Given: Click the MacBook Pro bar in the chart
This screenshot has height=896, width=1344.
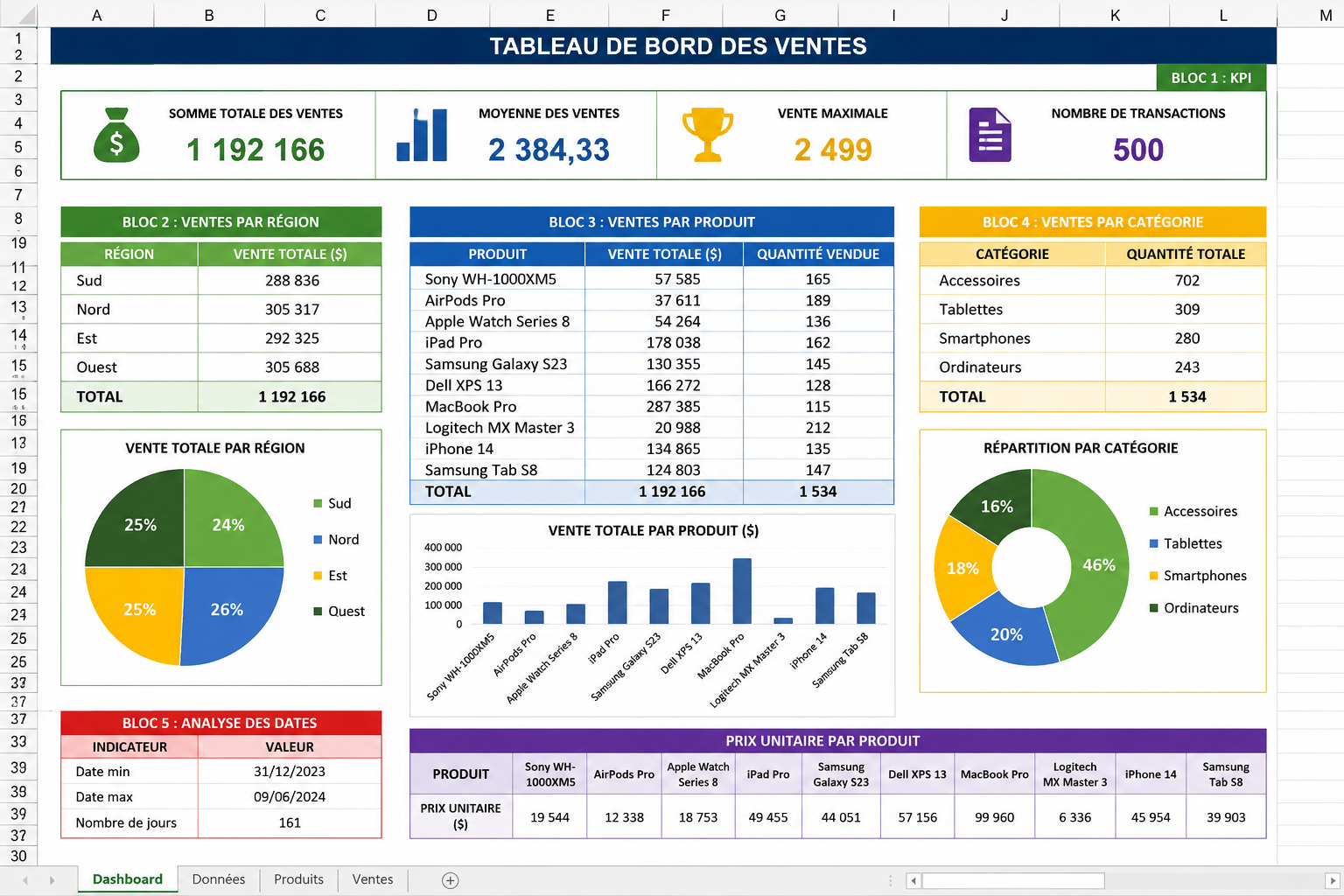Looking at the screenshot, I should [742, 591].
